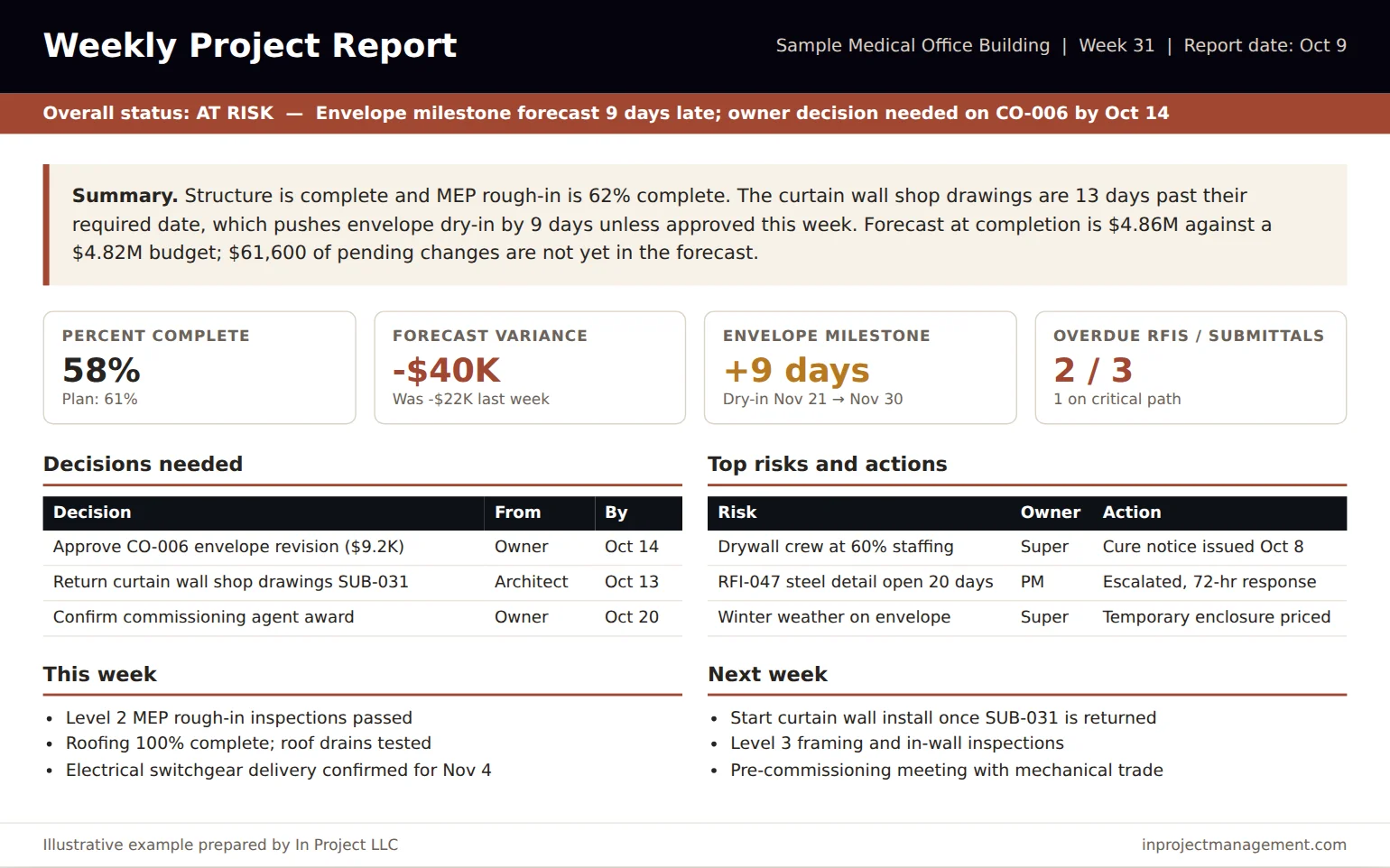Click 'Escalated, 72-hr response' action
The image size is (1390, 868).
click(x=1209, y=582)
